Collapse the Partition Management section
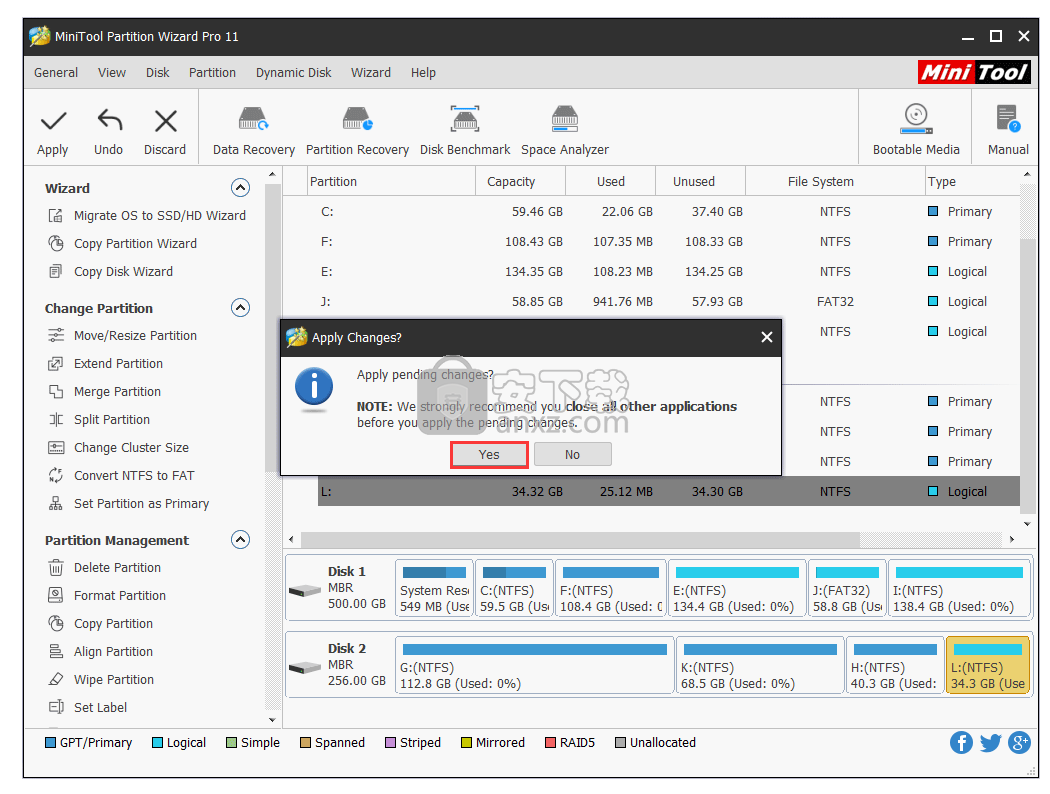The height and width of the screenshot is (794, 1050). [x=240, y=540]
